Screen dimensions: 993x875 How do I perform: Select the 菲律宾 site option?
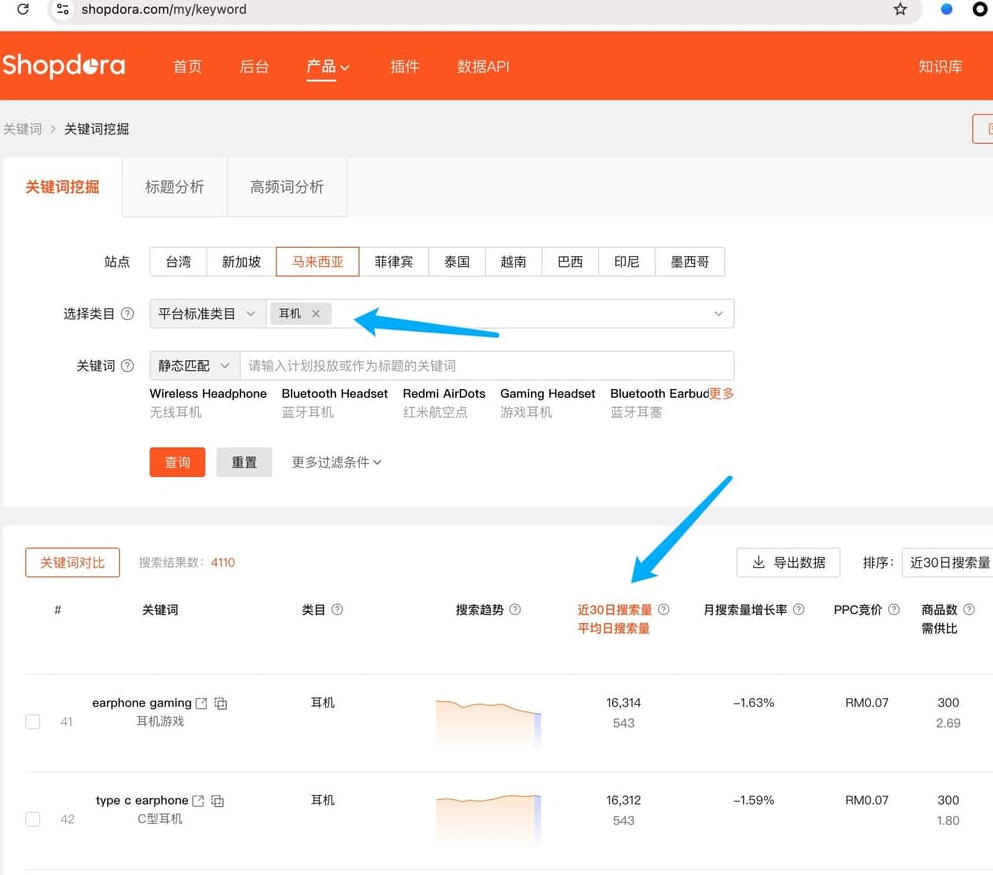[x=393, y=262]
